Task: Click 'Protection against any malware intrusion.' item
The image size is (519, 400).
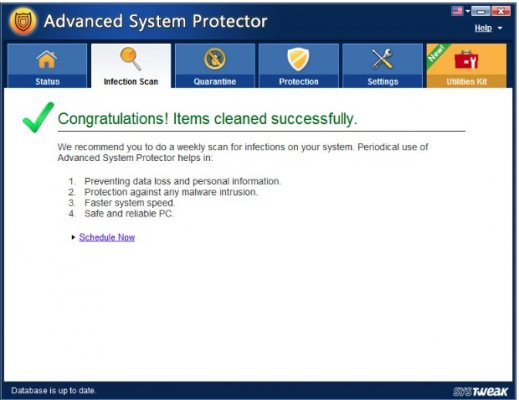Action: point(171,192)
